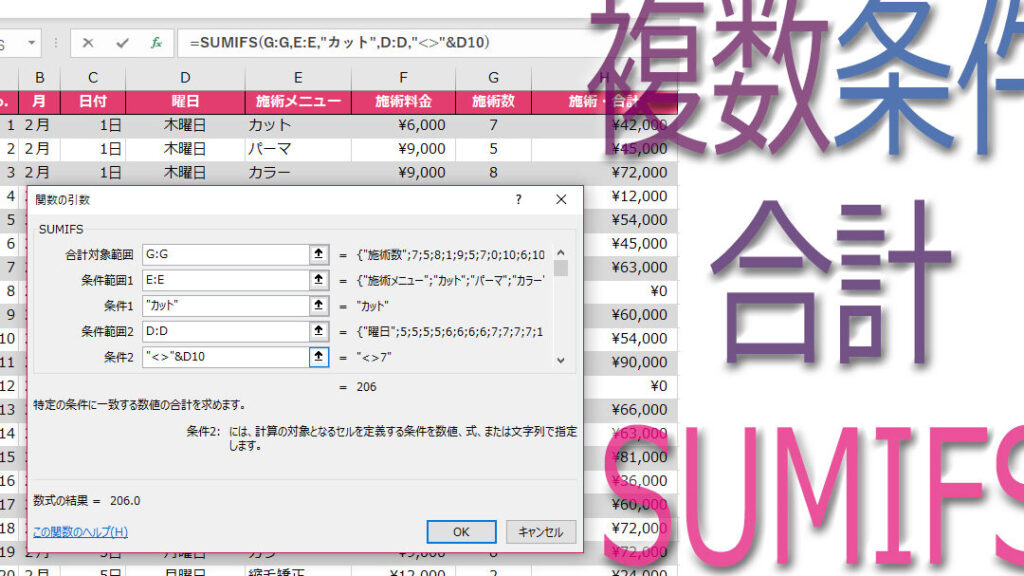Close the 関数の引数 dialog

coord(561,199)
